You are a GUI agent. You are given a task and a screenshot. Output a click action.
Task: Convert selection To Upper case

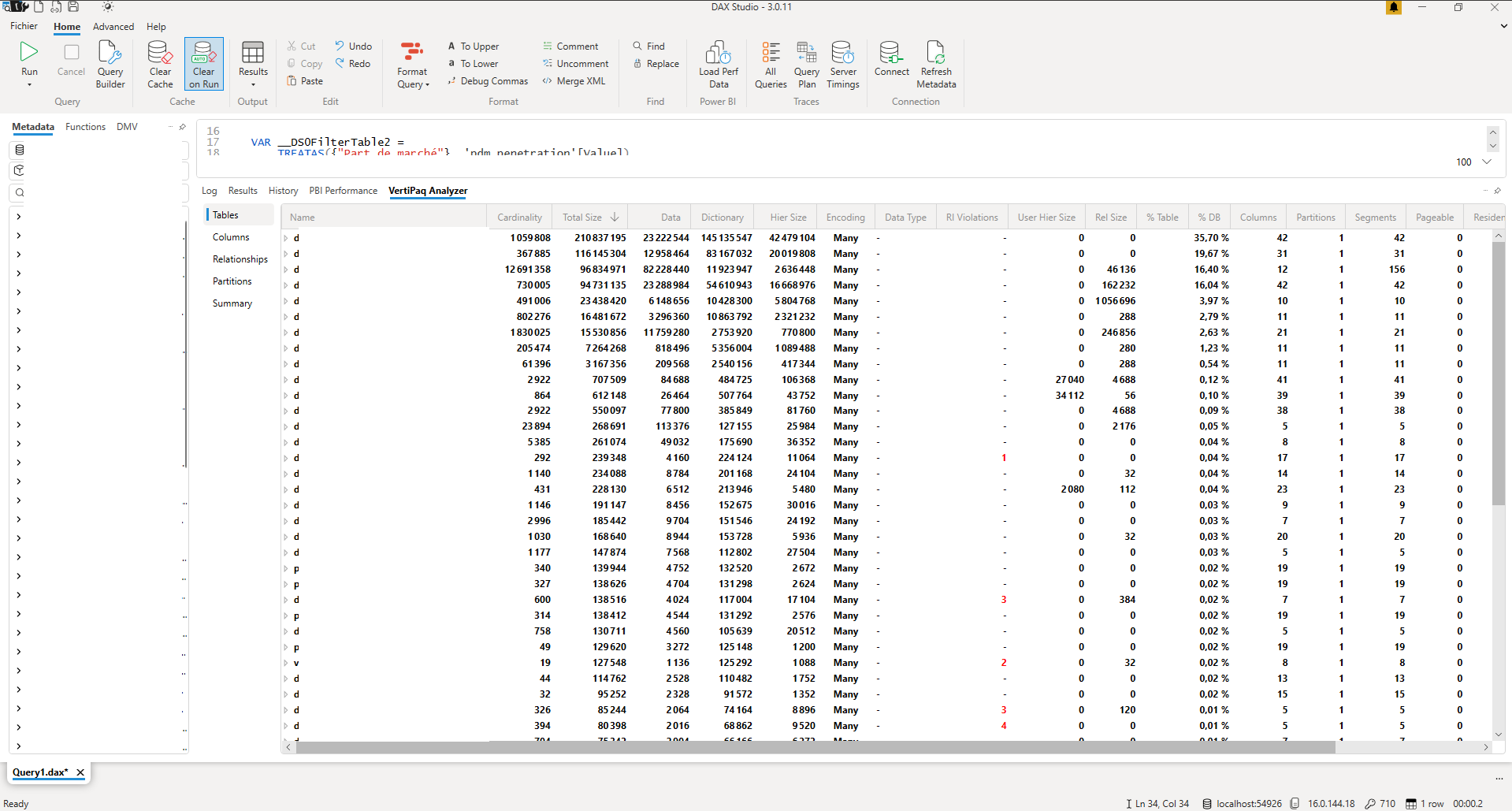tap(474, 47)
